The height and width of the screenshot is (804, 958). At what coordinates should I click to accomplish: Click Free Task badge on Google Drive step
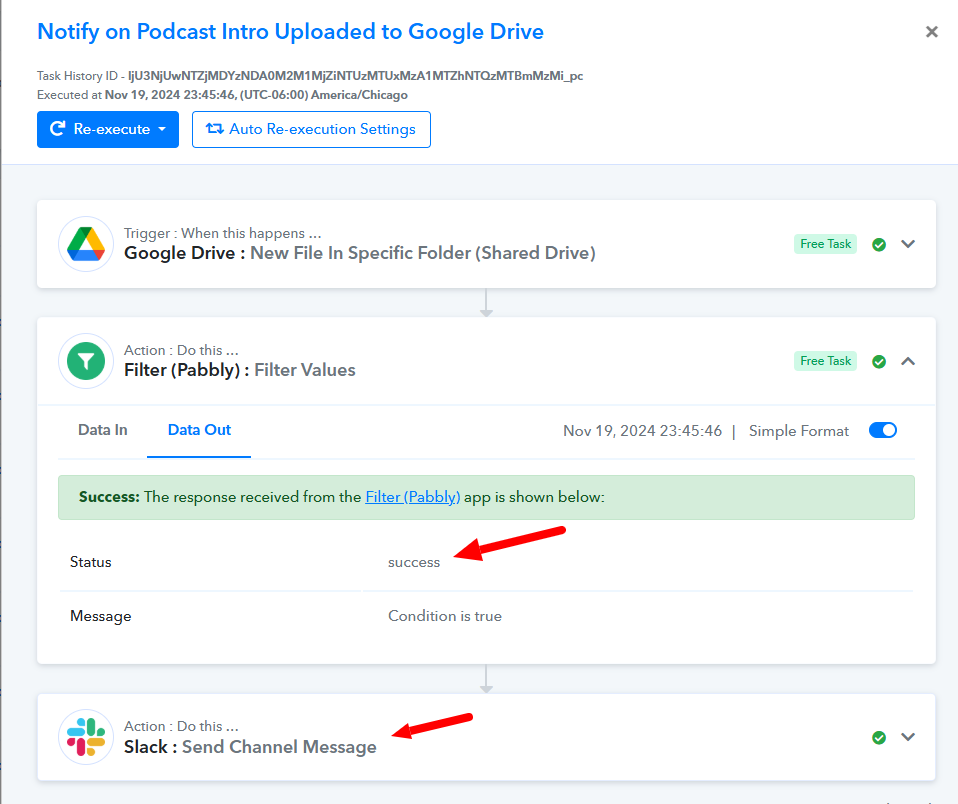point(825,244)
